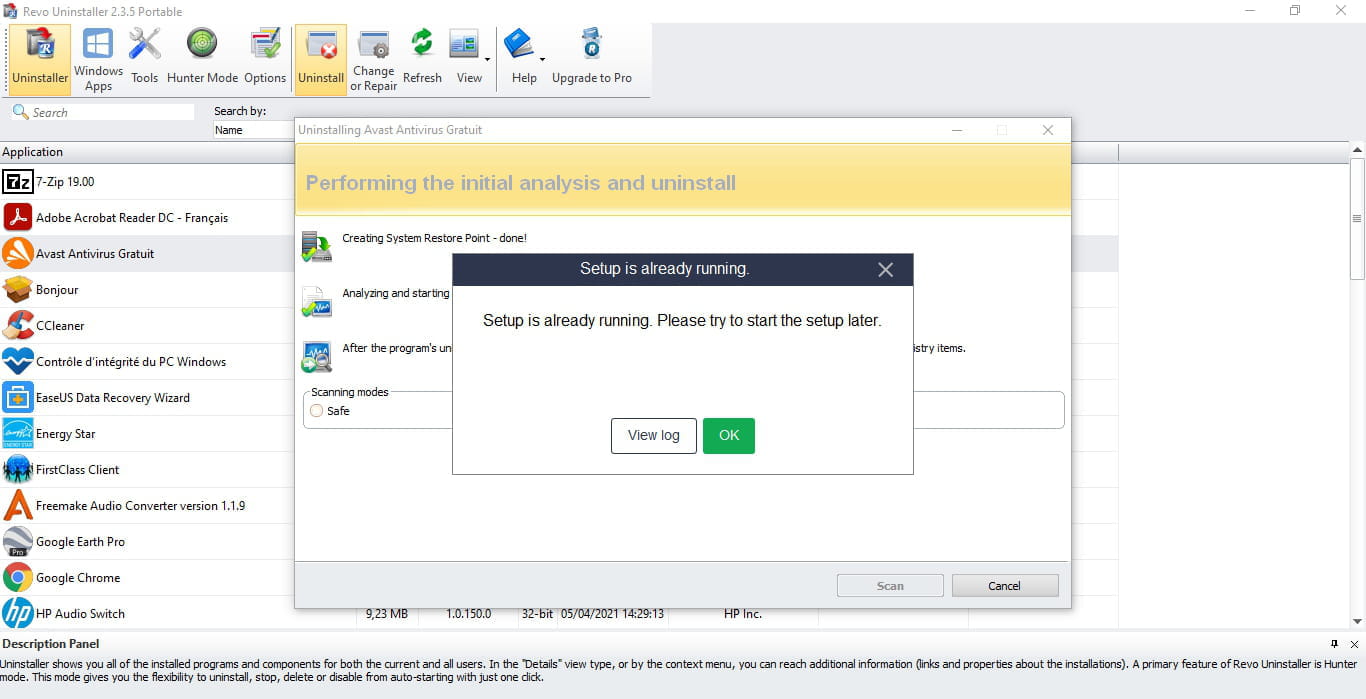This screenshot has width=1366, height=699.
Task: Click the Analyzing and starting step icon
Action: click(317, 302)
